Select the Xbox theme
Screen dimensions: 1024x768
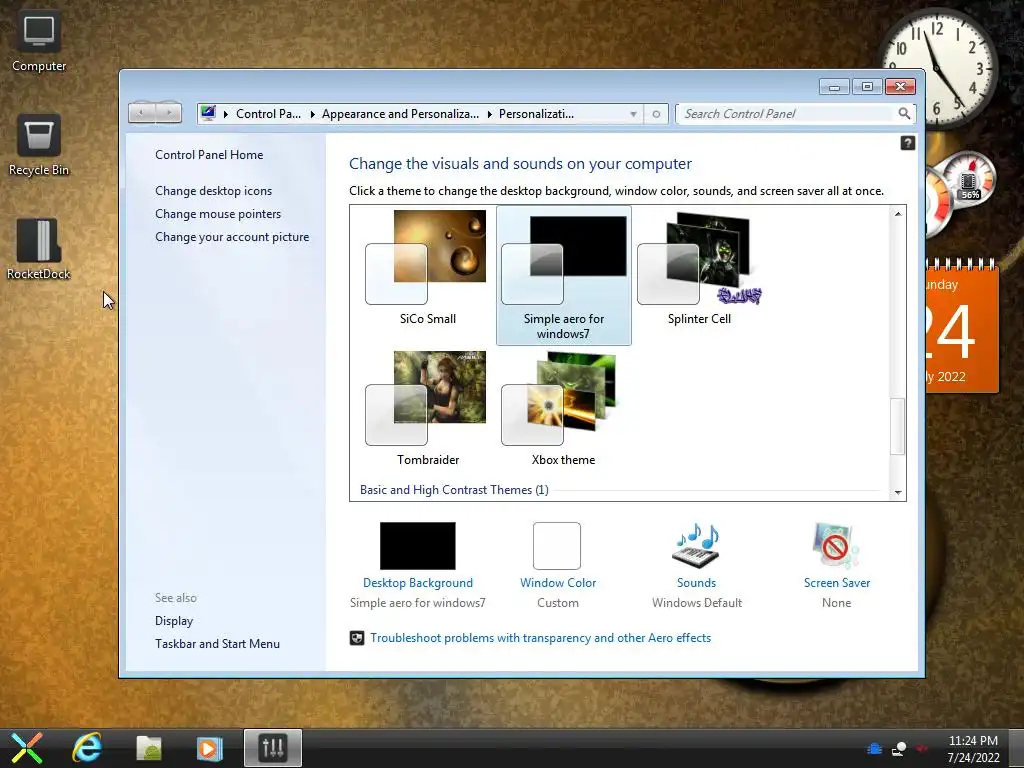click(x=564, y=409)
